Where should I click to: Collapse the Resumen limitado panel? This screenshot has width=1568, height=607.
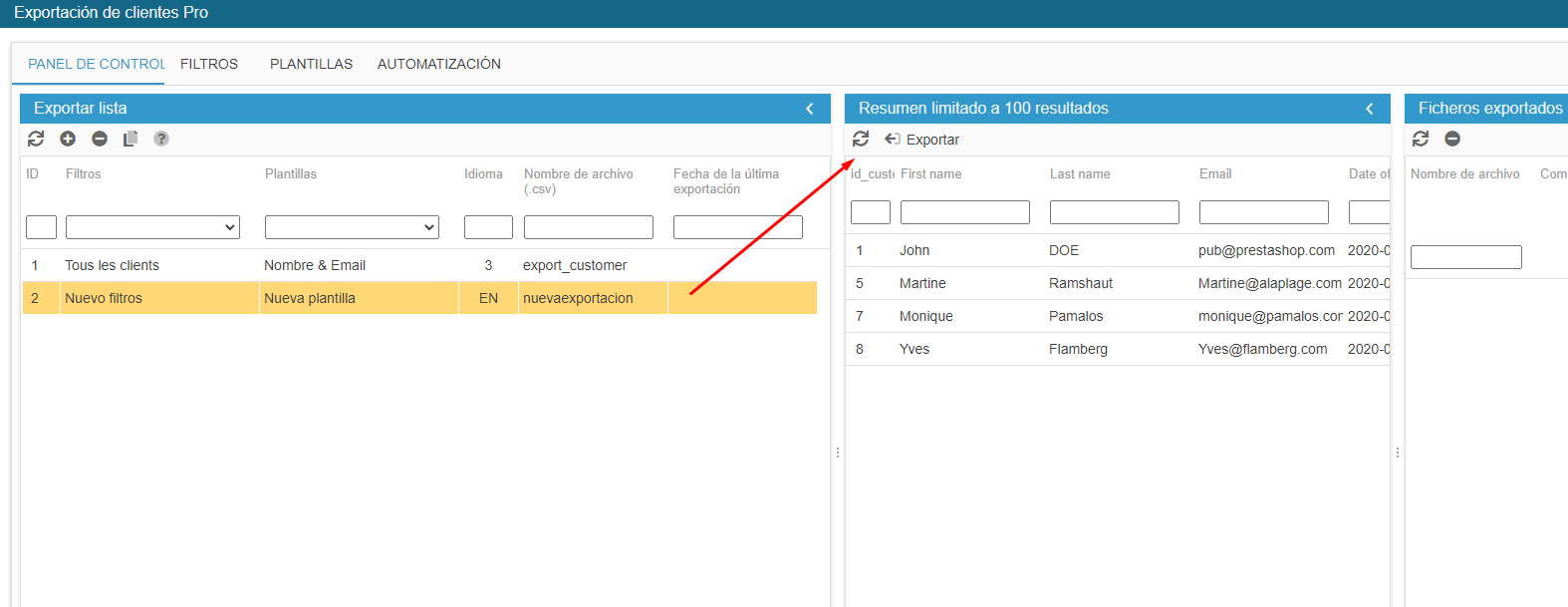click(x=1370, y=109)
